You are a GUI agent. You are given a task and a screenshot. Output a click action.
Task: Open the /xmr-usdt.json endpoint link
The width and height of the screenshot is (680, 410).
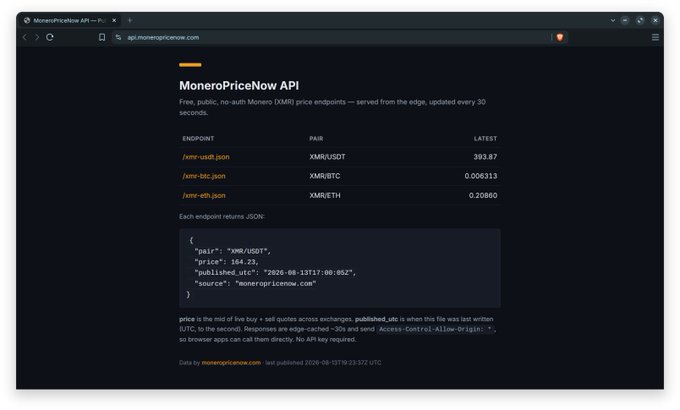coord(206,157)
